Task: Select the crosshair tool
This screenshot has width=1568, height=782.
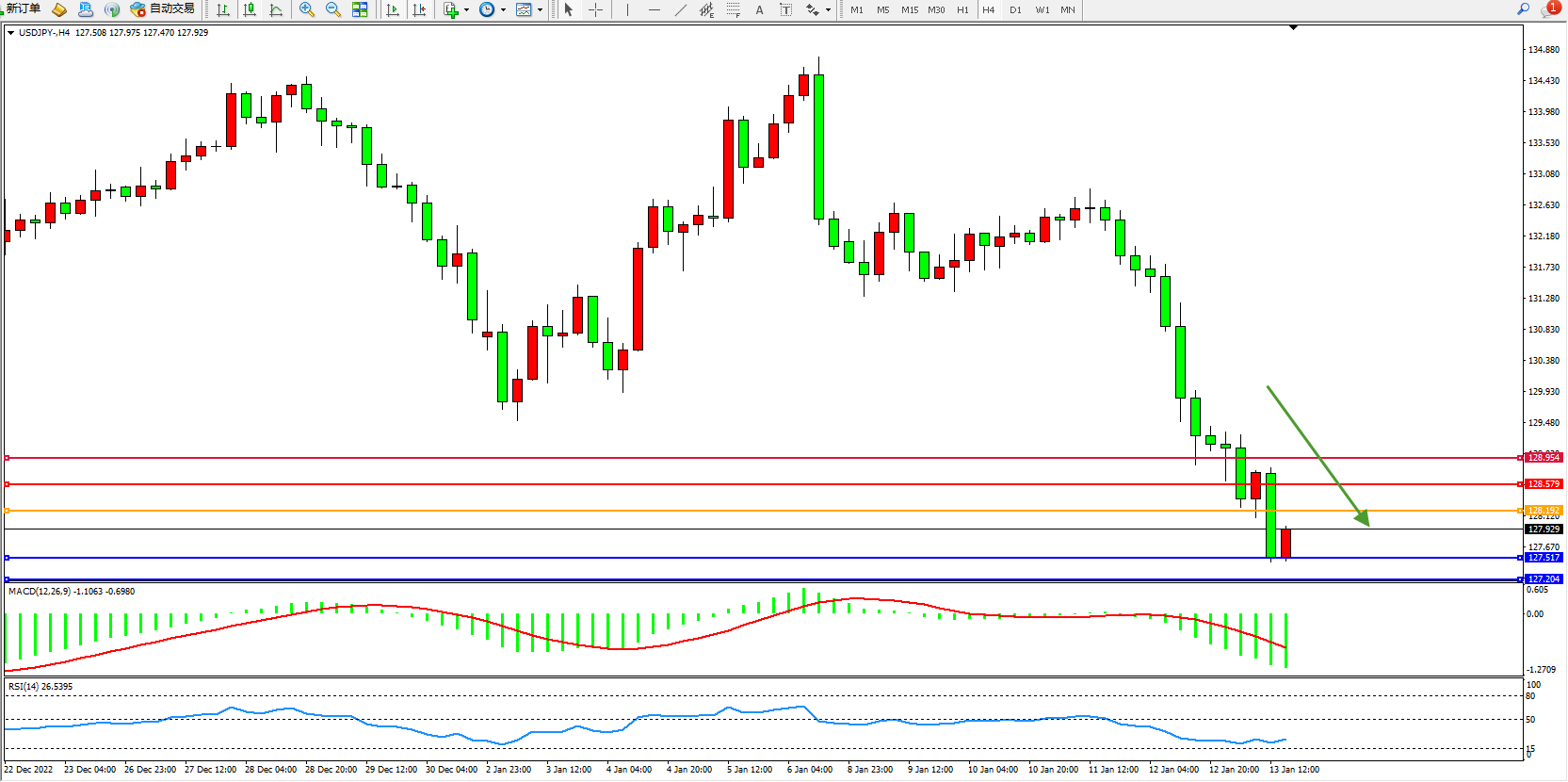Action: pos(595,9)
